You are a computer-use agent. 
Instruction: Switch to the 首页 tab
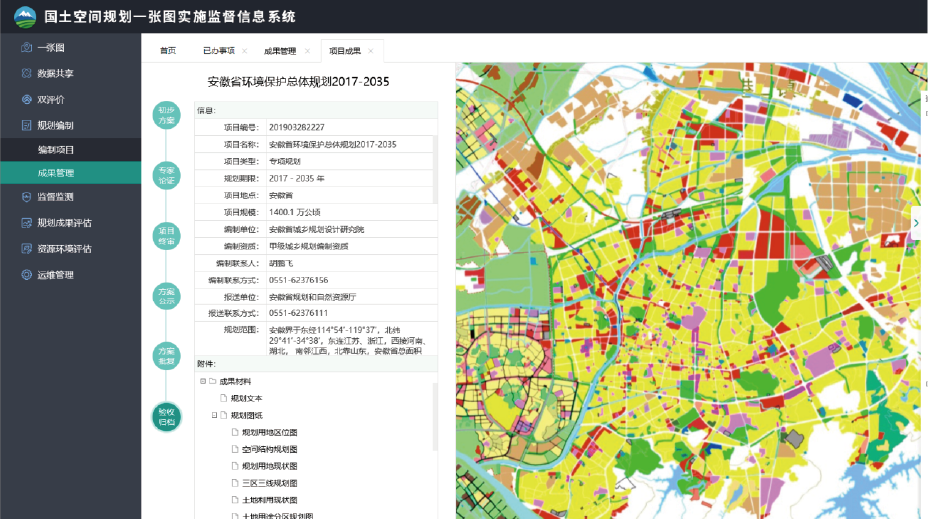coord(167,51)
